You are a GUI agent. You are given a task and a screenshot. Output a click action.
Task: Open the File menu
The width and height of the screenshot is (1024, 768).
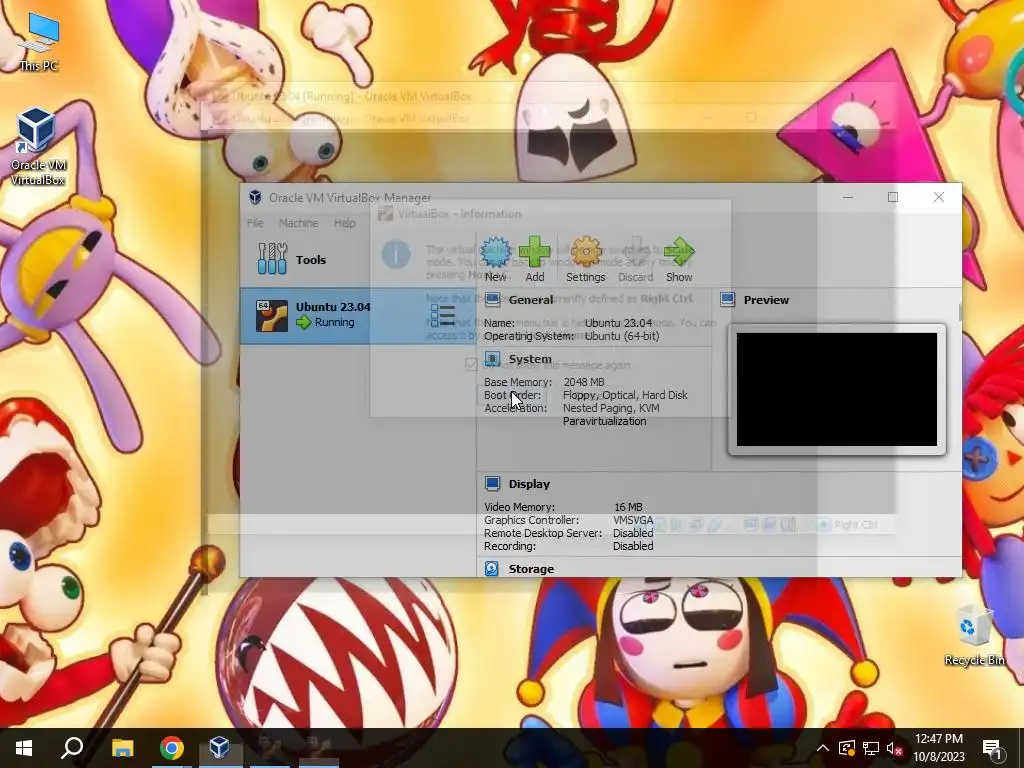(255, 223)
